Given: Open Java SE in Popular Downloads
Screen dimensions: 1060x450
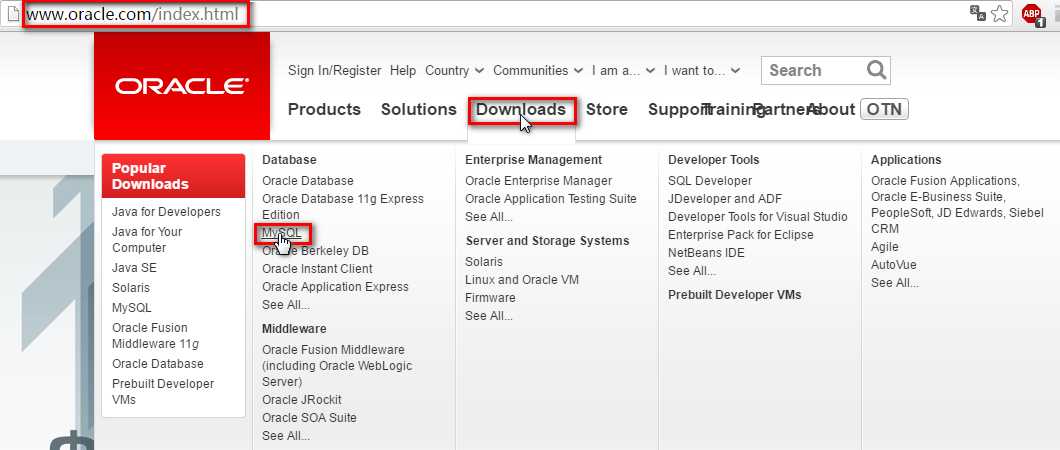Looking at the screenshot, I should point(134,268).
